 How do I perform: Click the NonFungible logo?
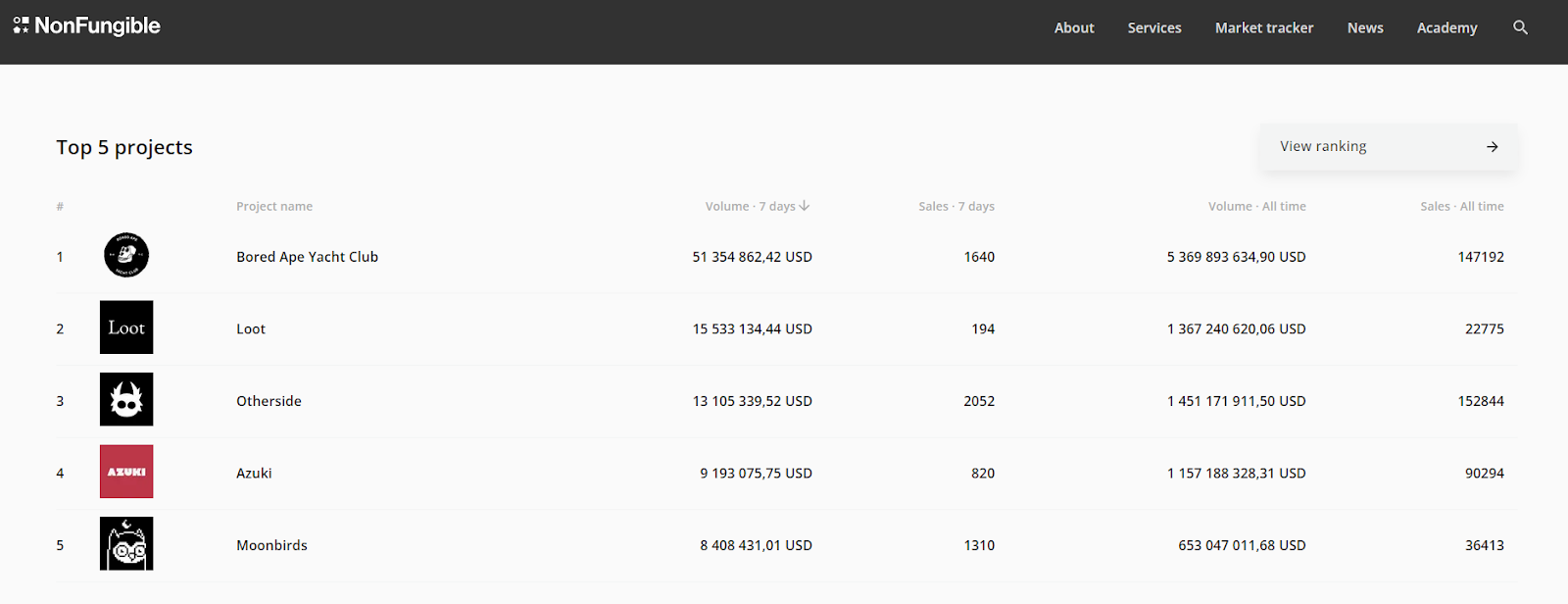click(x=87, y=26)
